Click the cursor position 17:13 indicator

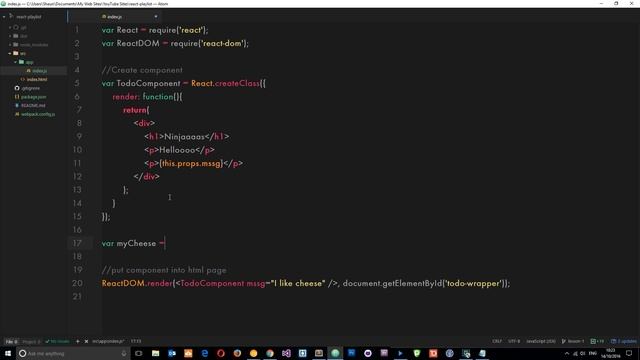point(136,341)
